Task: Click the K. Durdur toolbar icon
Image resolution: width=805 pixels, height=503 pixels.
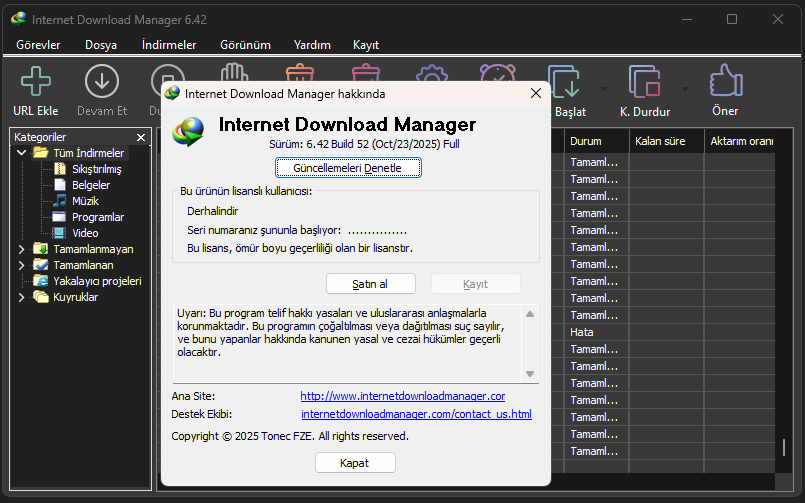Action: pos(645,82)
